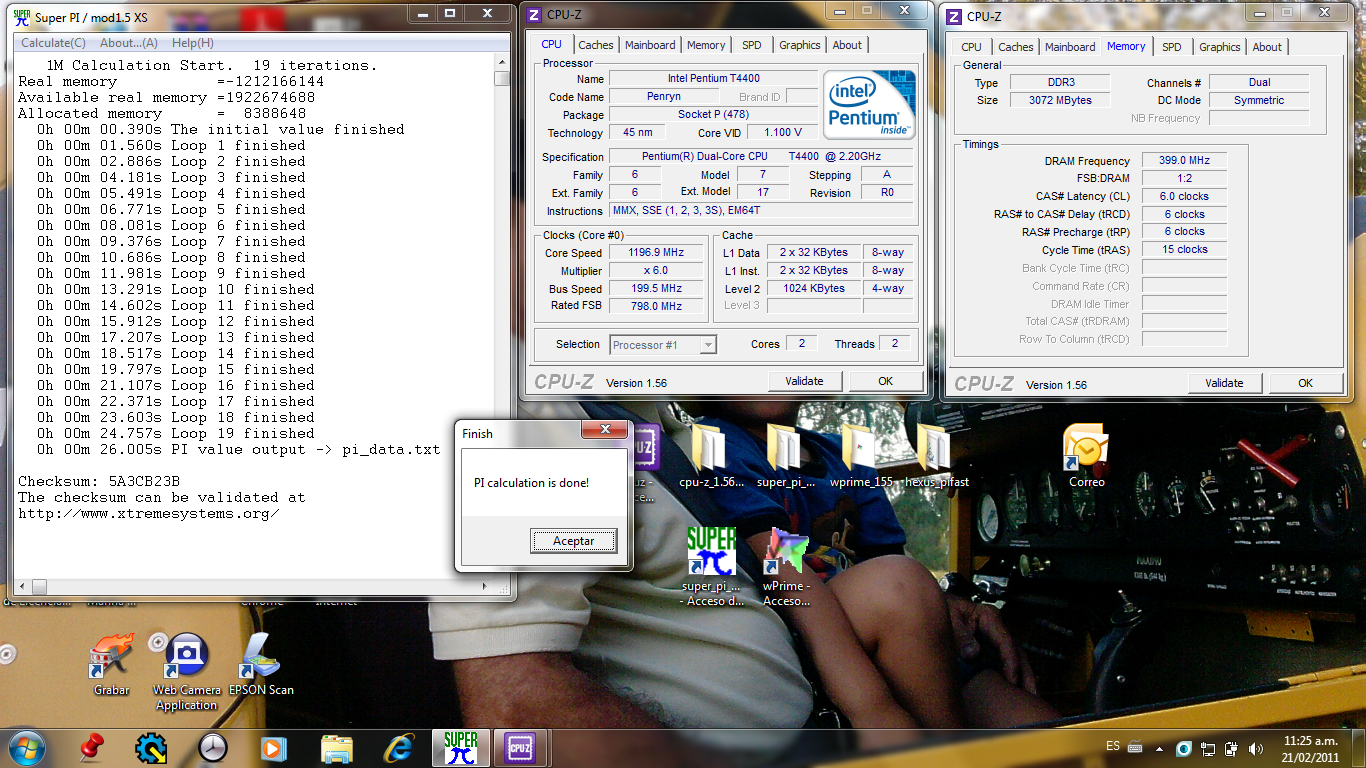Open the cpu-z_1.56 folder on desktop
1366x768 pixels.
710,455
